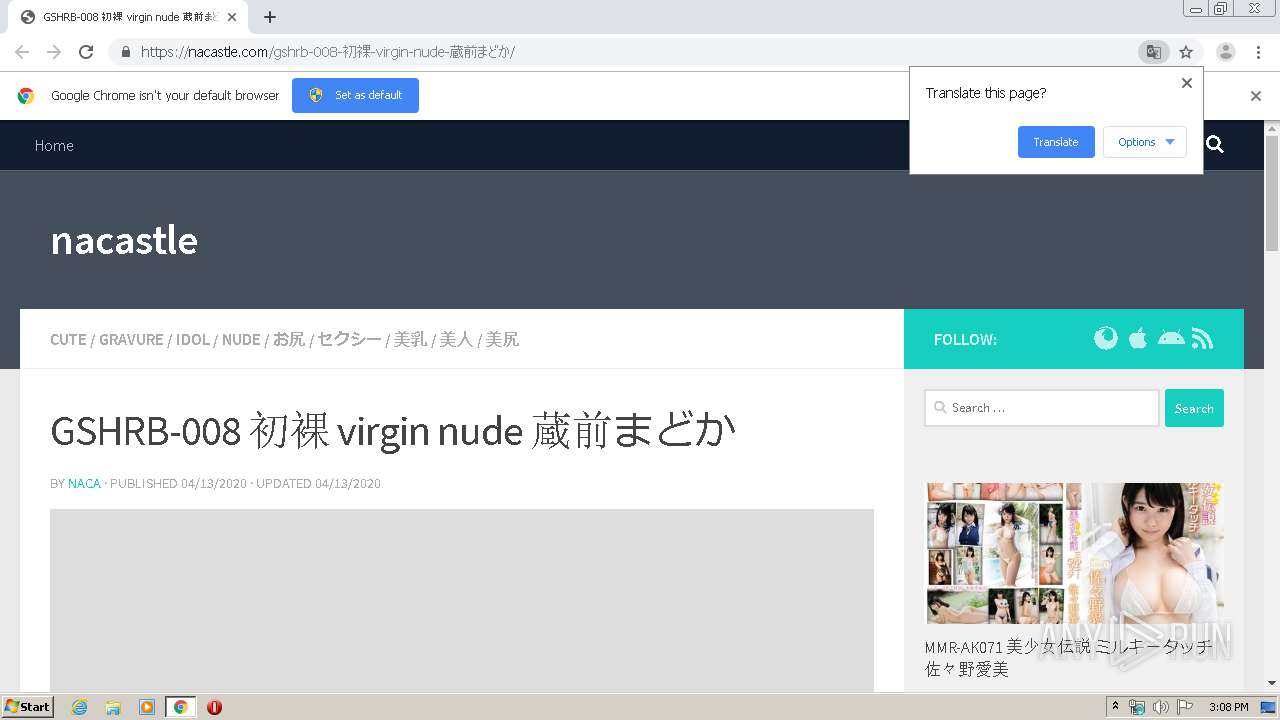This screenshot has width=1280, height=720.
Task: Open media player from taskbar
Action: (147, 707)
